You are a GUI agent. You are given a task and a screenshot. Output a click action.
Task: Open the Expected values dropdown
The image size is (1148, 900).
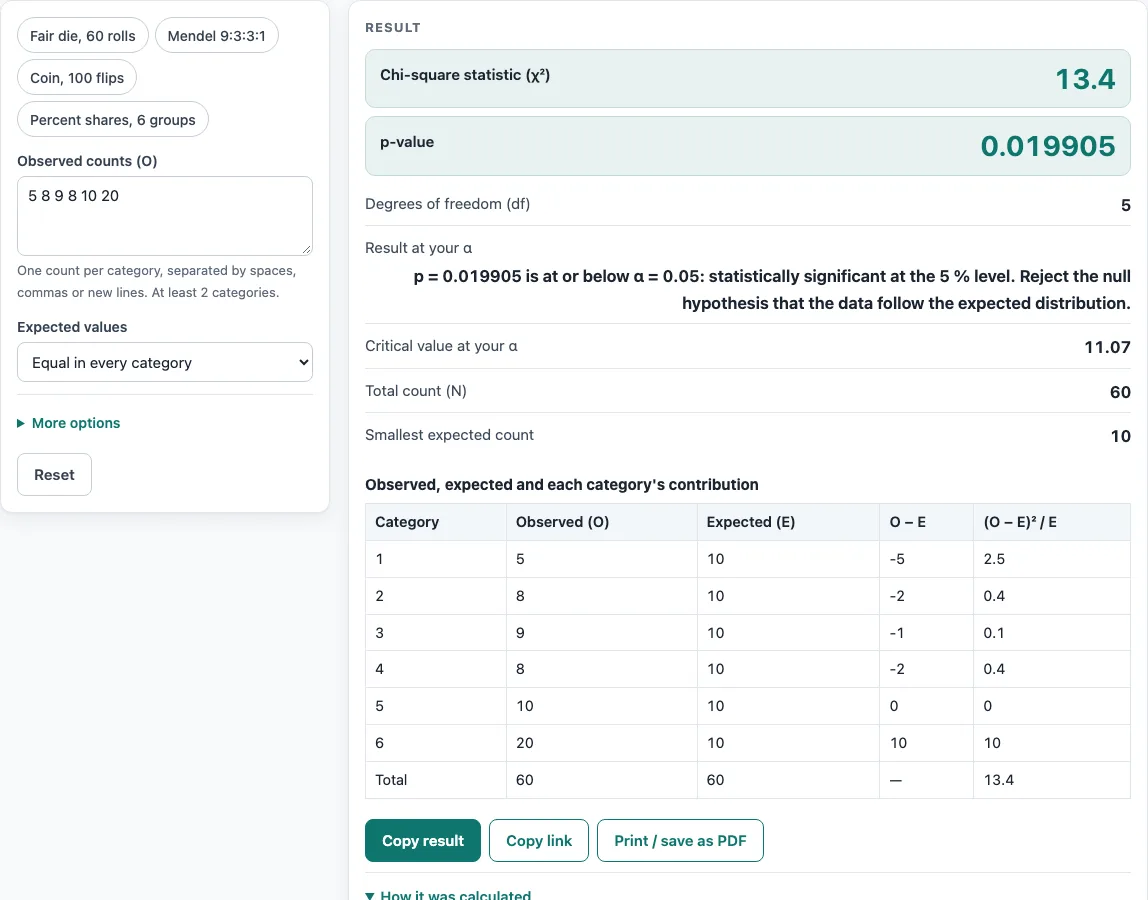click(165, 362)
